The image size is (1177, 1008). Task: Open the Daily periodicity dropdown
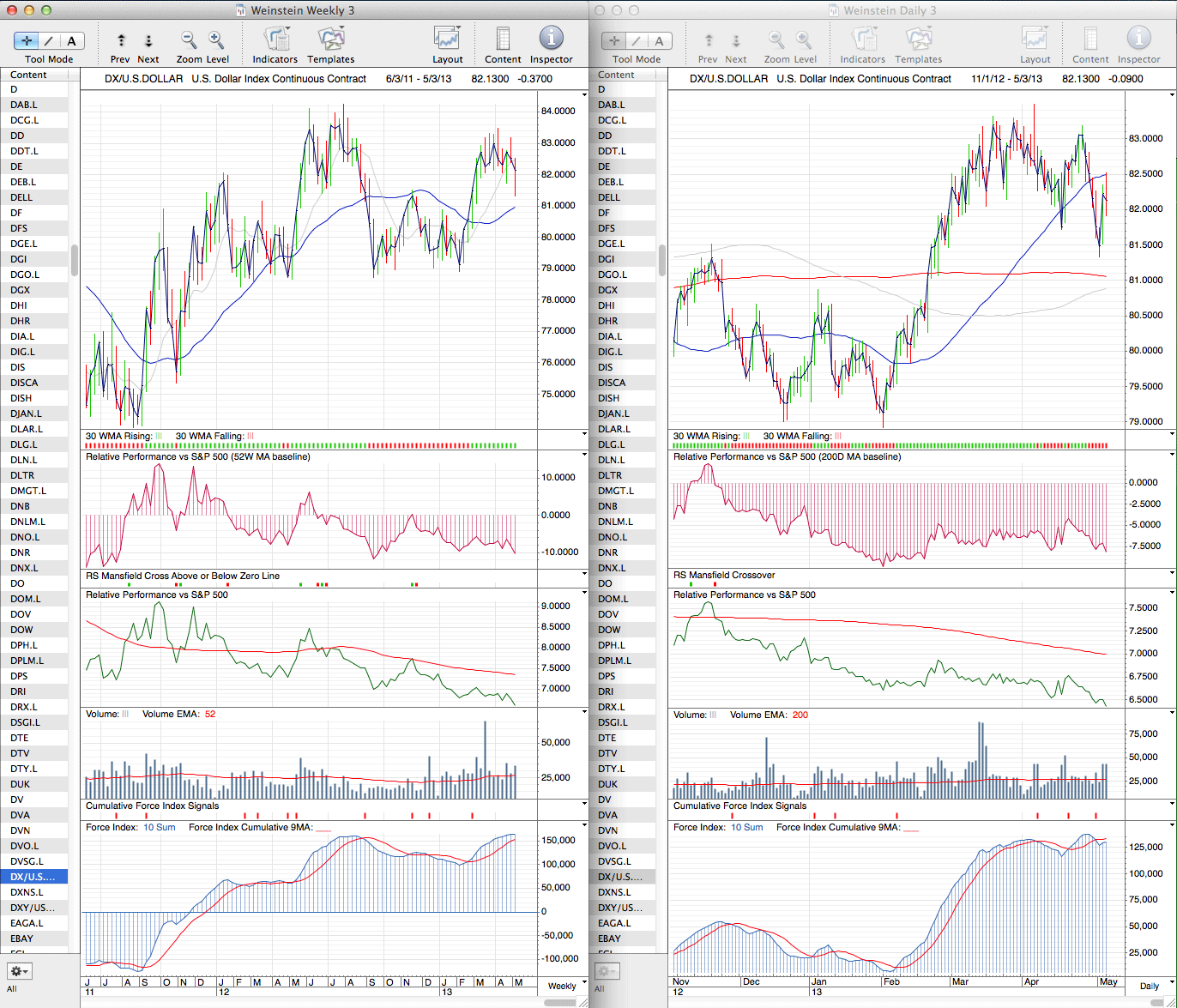[x=1150, y=986]
